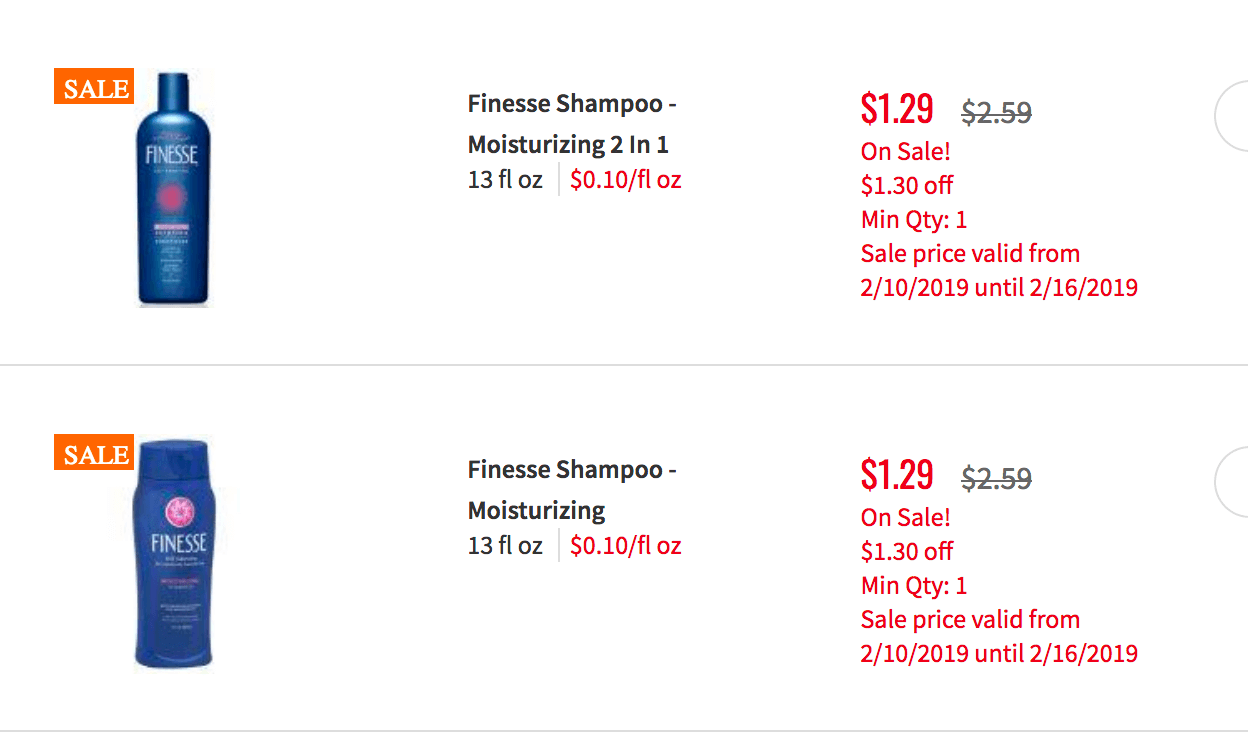This screenshot has height=740, width=1248.
Task: Click the 13 fl oz size of the second shampoo
Action: point(505,546)
